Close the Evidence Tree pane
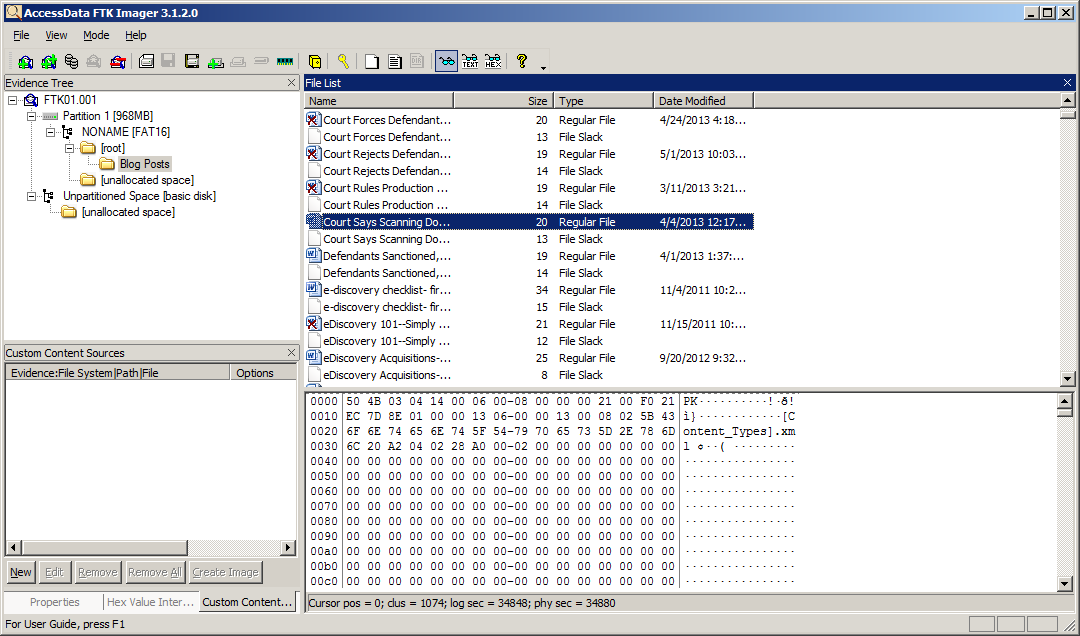This screenshot has width=1080, height=636. (x=291, y=83)
